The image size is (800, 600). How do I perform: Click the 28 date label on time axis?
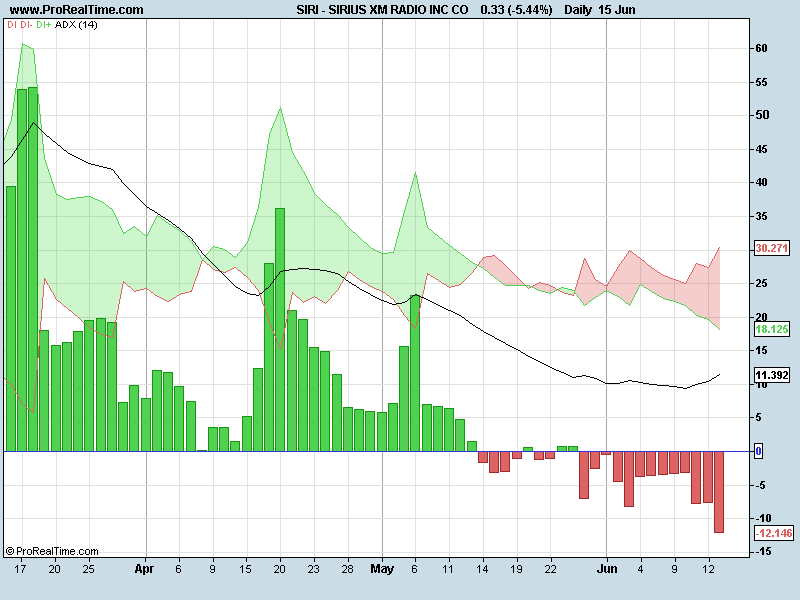coord(347,569)
